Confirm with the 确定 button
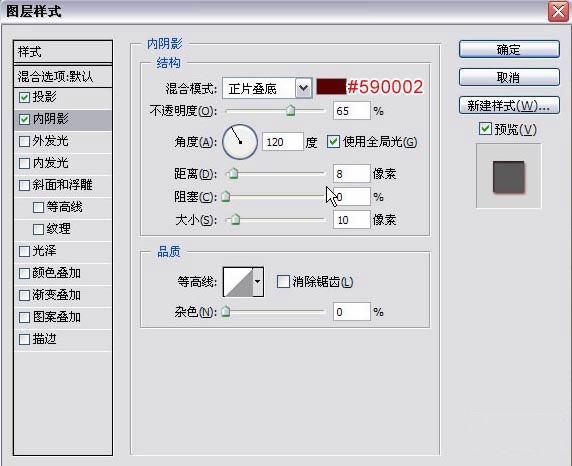This screenshot has width=572, height=466. coord(509,49)
